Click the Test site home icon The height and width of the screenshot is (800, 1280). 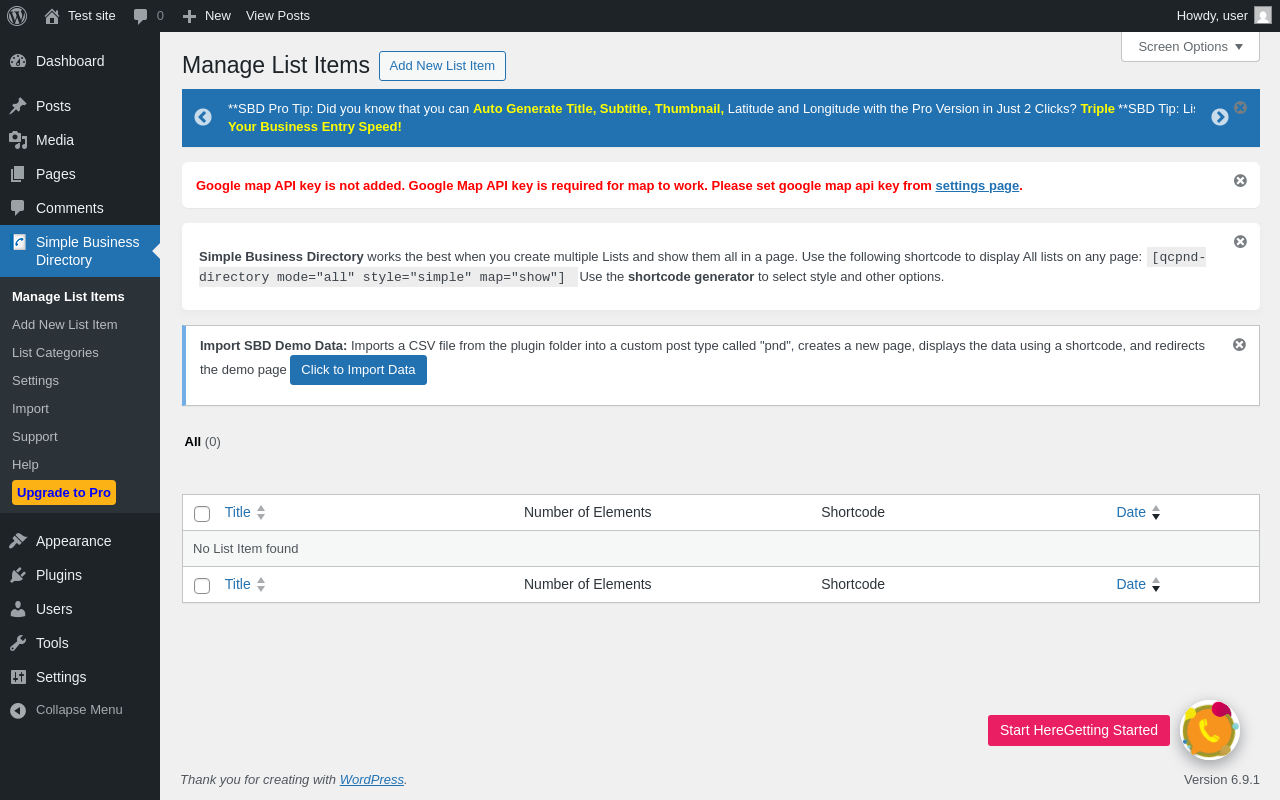tap(52, 16)
